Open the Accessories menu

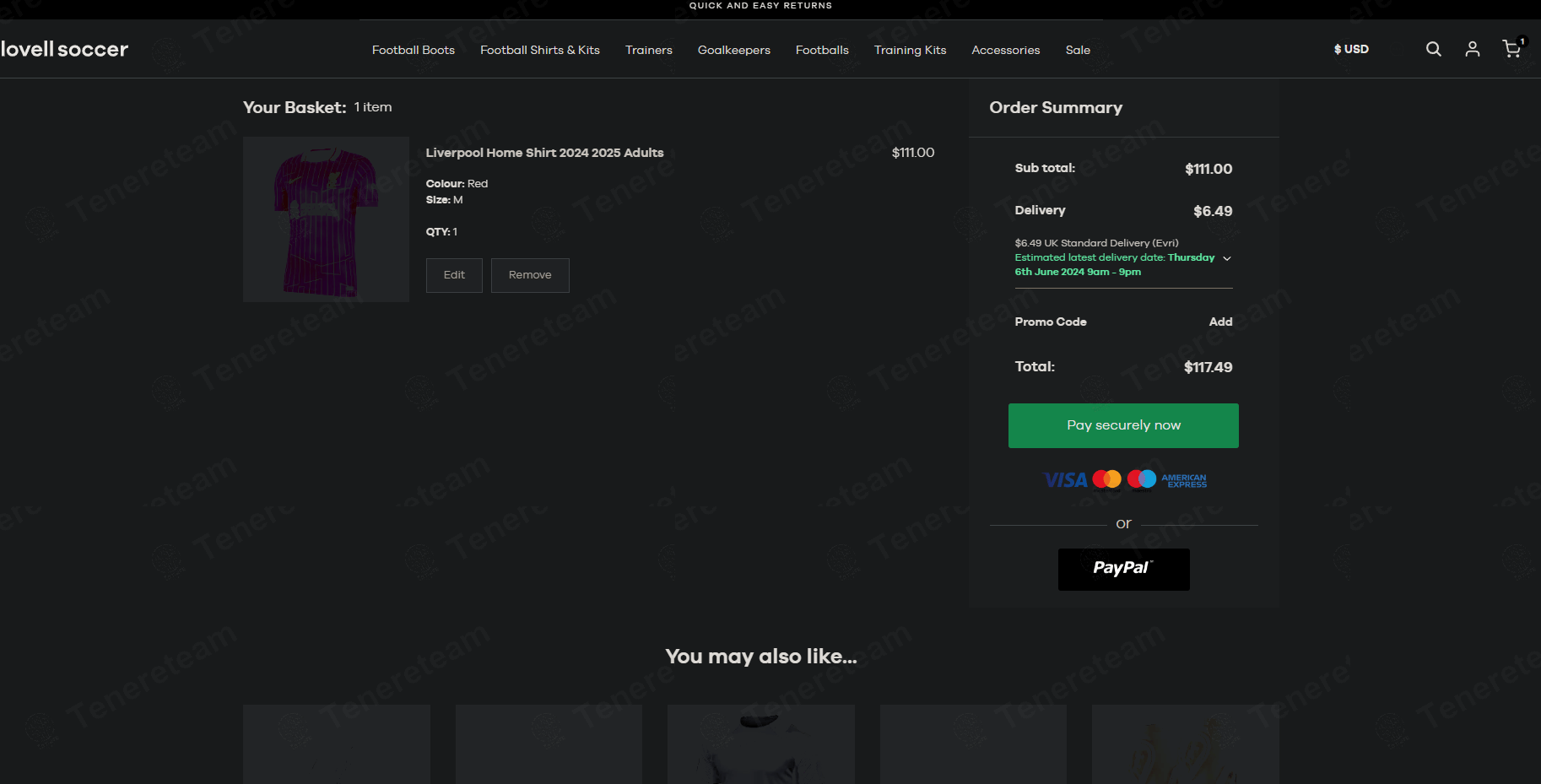(x=1006, y=50)
